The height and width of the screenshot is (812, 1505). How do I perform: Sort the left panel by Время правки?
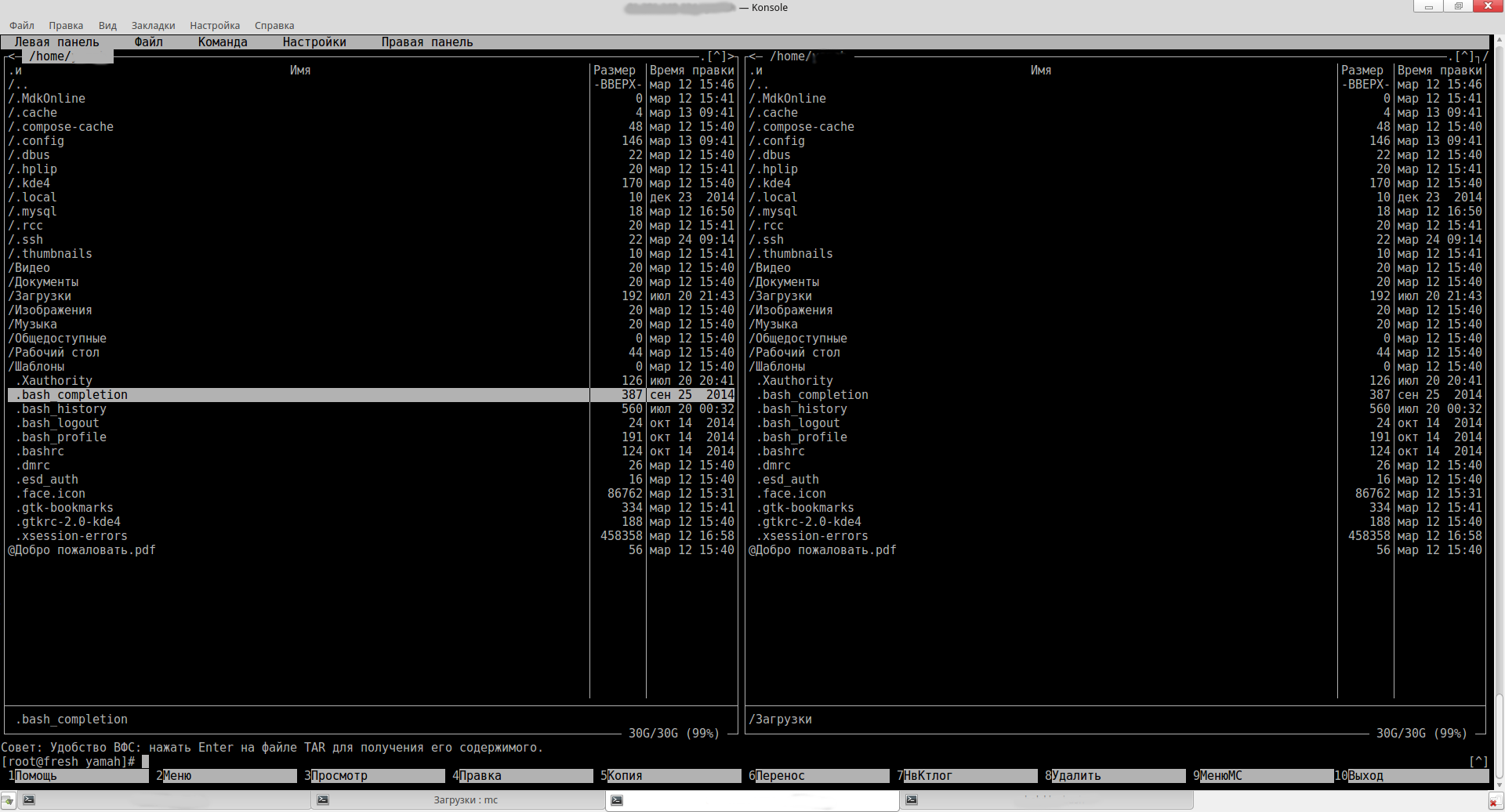click(x=691, y=71)
